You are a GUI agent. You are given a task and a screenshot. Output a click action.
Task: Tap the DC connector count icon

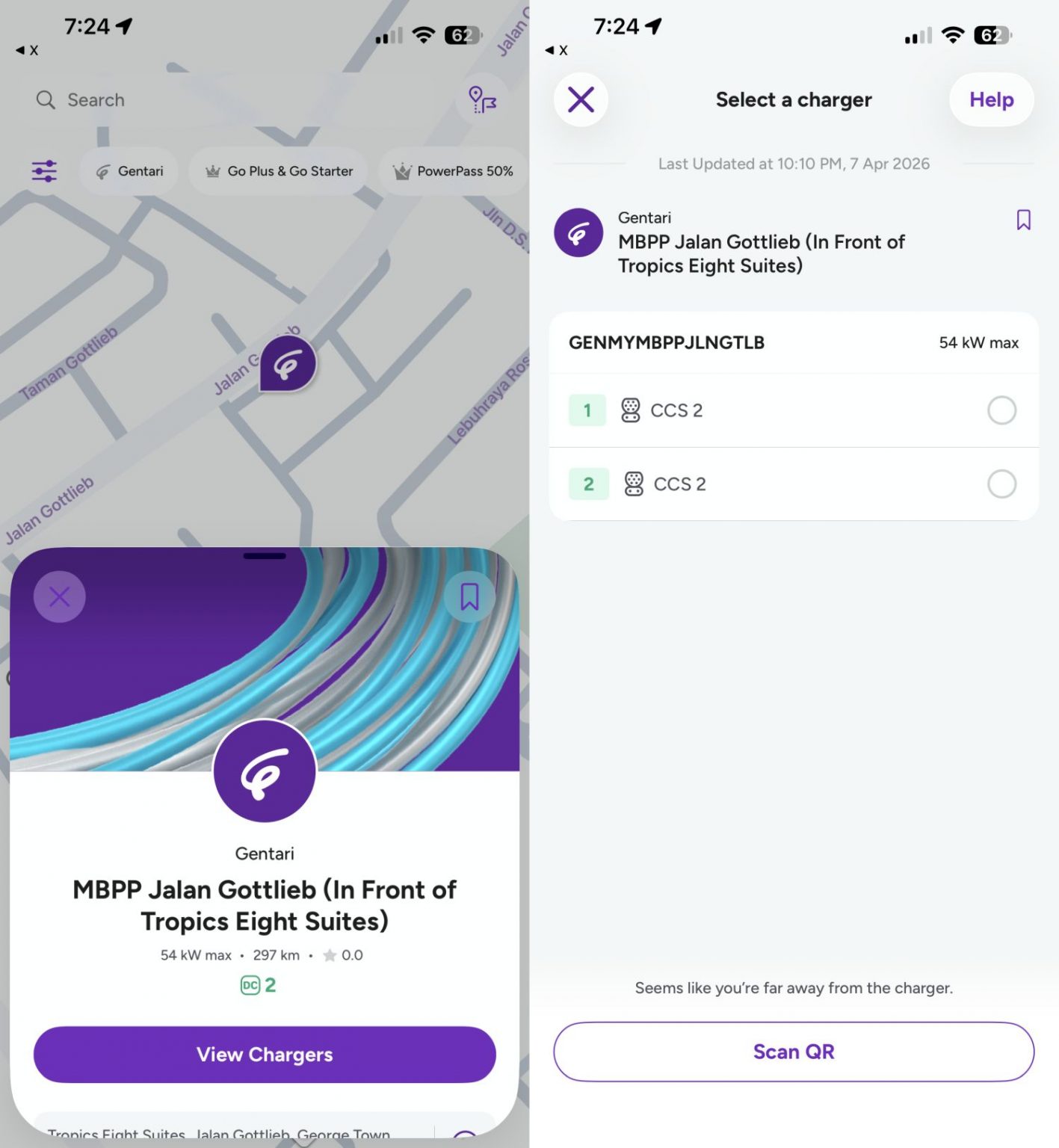coord(250,985)
